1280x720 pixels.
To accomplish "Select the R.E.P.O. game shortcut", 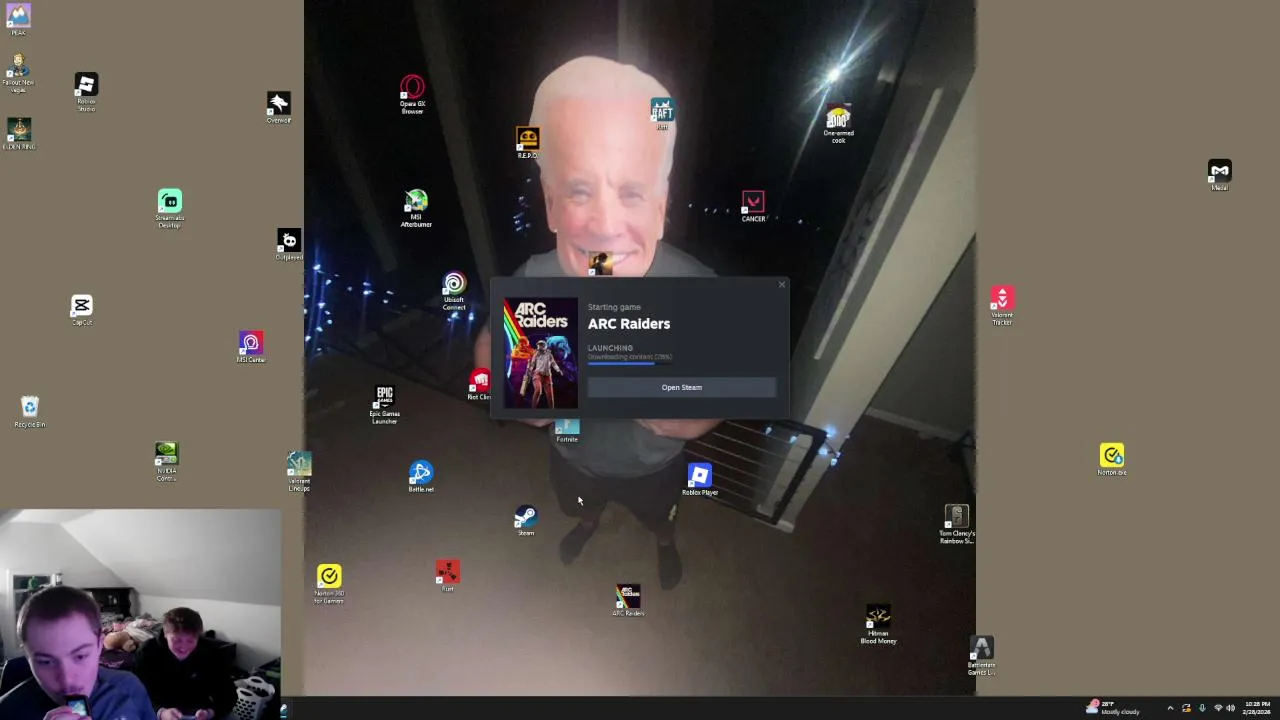I will click(x=527, y=143).
